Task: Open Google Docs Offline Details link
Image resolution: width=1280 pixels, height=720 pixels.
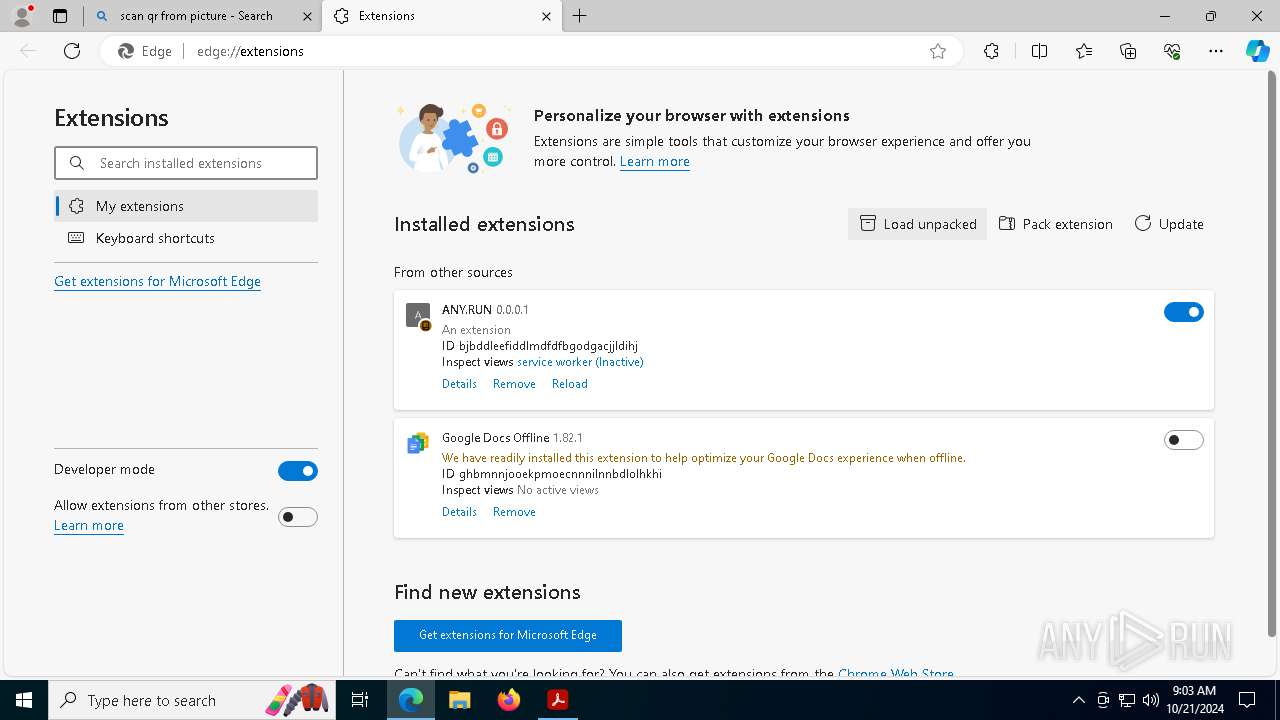Action: 459,512
